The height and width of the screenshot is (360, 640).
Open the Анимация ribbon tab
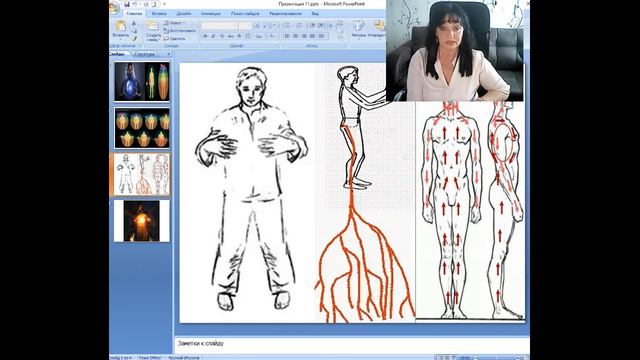tap(211, 13)
